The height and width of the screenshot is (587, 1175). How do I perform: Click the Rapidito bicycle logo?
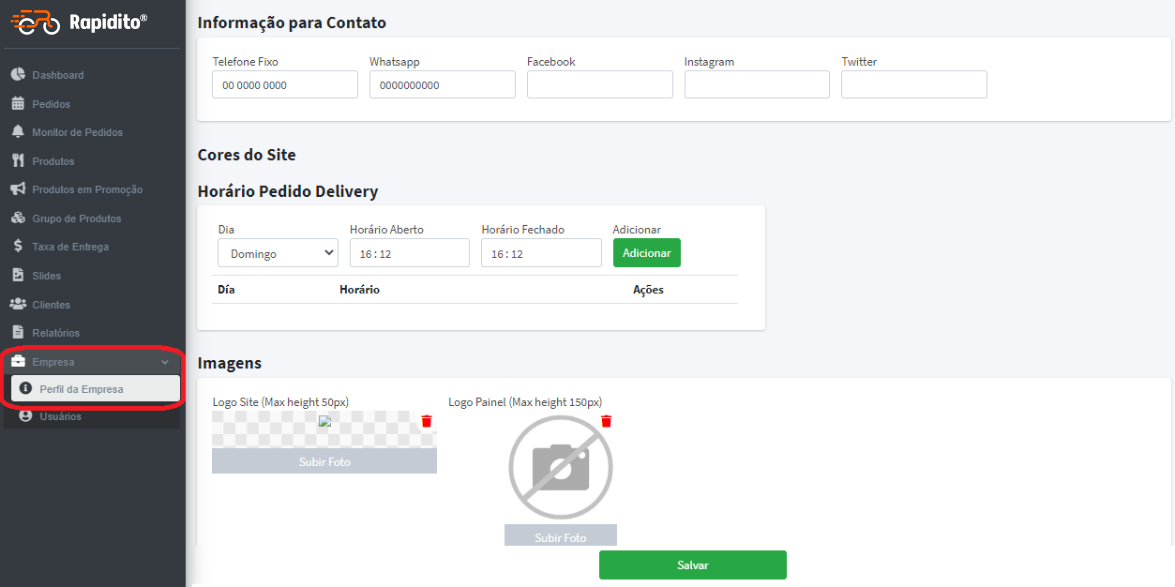click(34, 22)
